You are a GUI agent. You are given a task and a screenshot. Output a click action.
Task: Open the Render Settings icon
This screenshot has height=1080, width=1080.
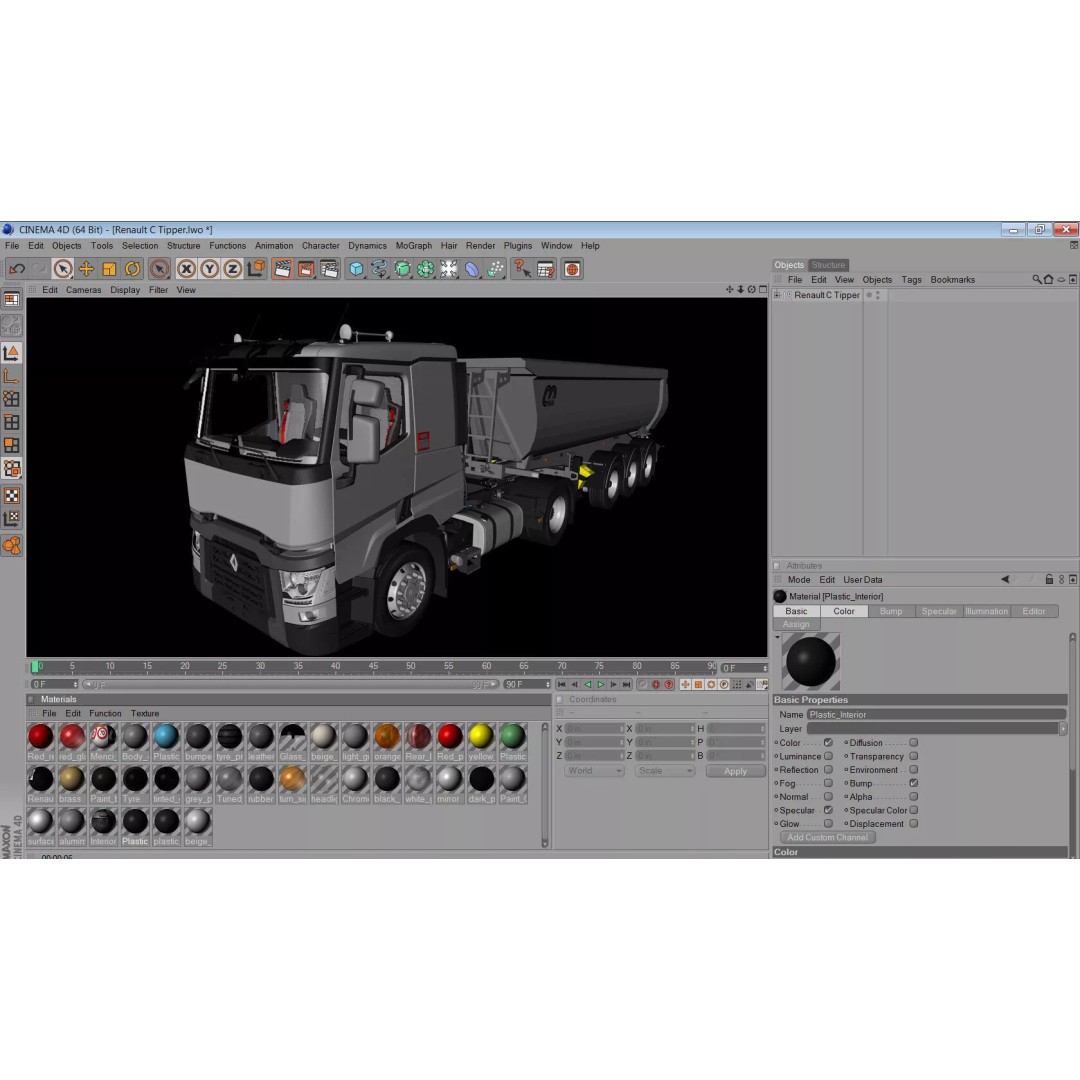pos(329,269)
